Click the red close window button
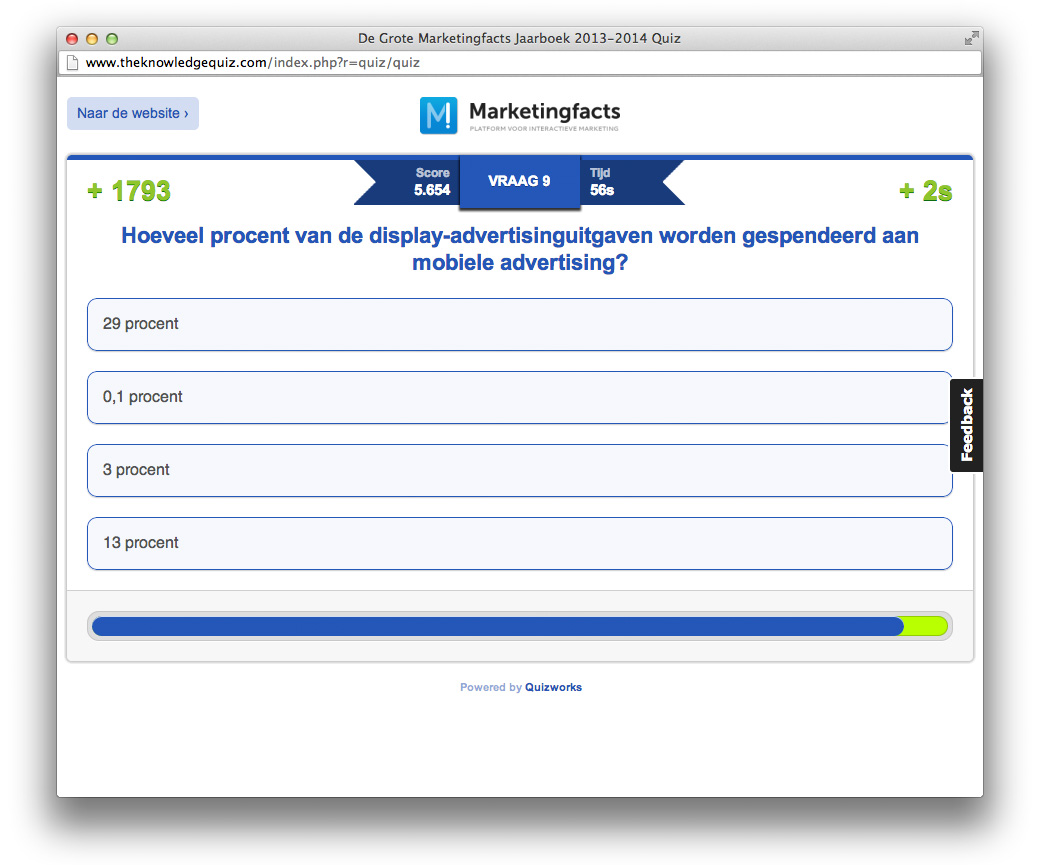This screenshot has width=1040, height=865. click(72, 39)
